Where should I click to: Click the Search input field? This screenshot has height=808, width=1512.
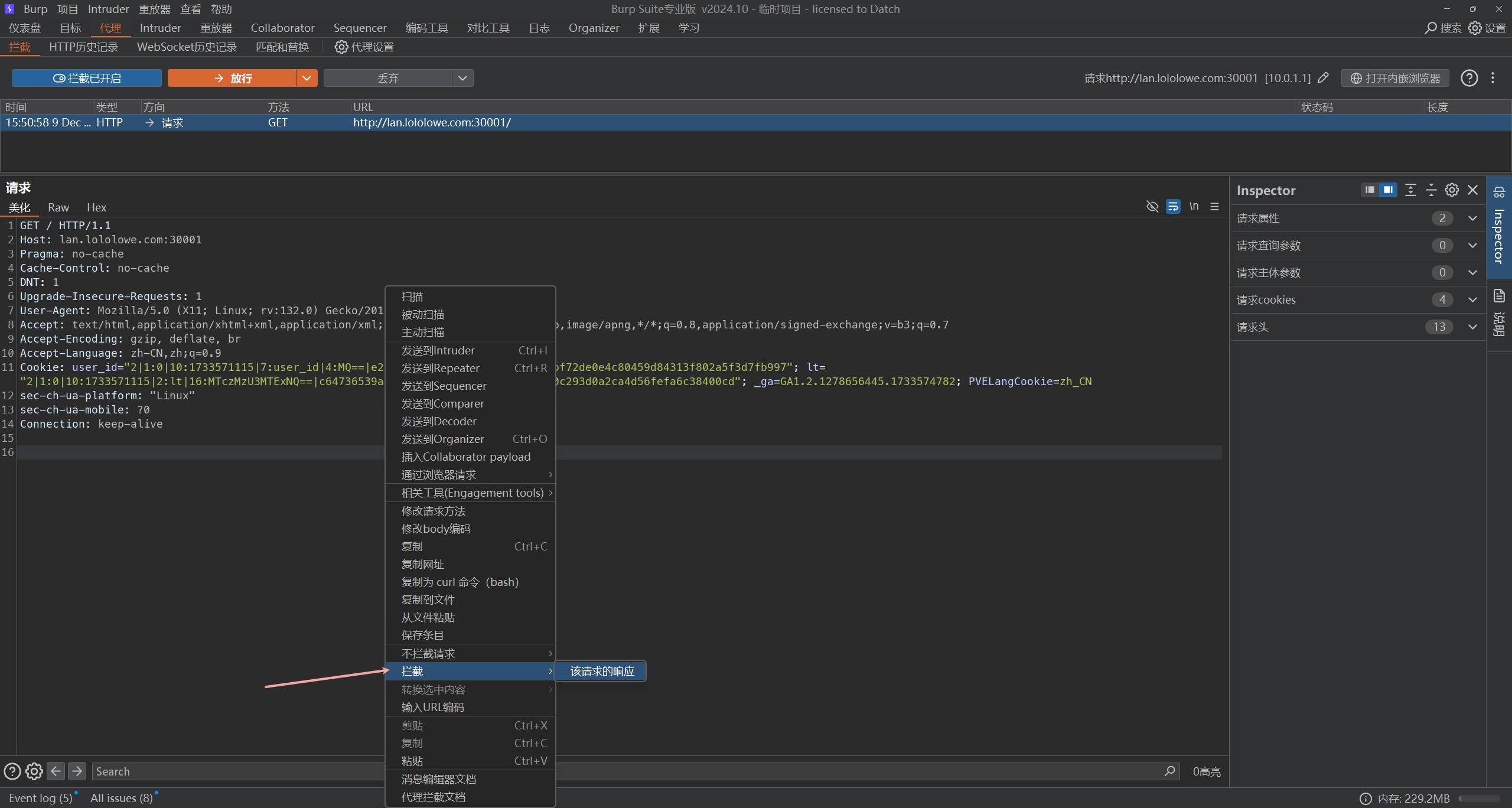pyautogui.click(x=236, y=771)
